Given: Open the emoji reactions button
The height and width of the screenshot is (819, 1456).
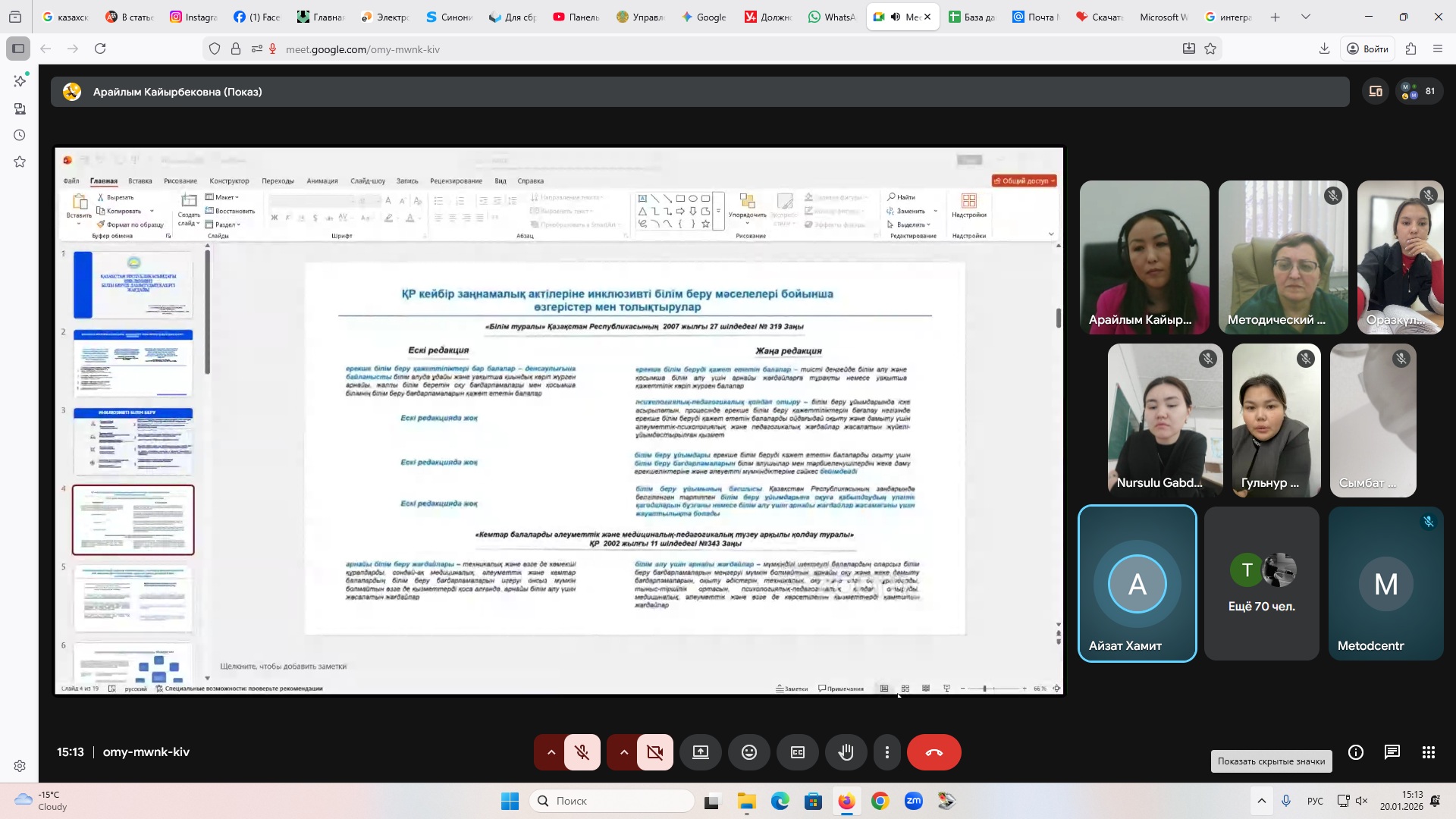Looking at the screenshot, I should (x=749, y=752).
